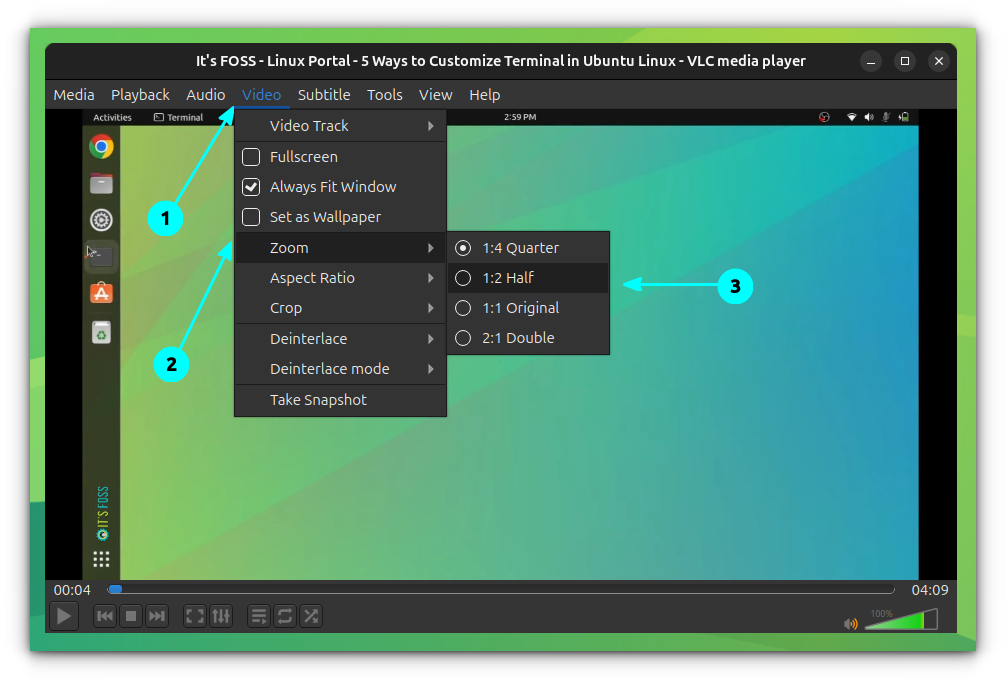The height and width of the screenshot is (683, 1006).
Task: Click the 2:59 PM clock
Action: point(520,117)
